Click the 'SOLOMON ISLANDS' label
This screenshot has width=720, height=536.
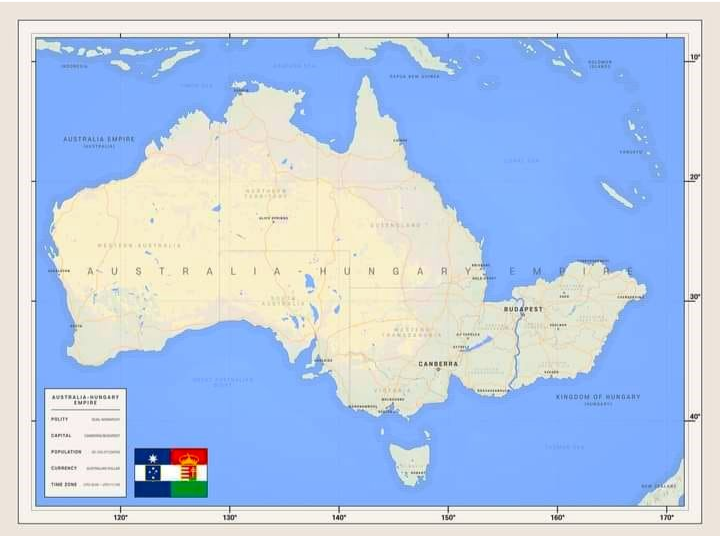[600, 64]
